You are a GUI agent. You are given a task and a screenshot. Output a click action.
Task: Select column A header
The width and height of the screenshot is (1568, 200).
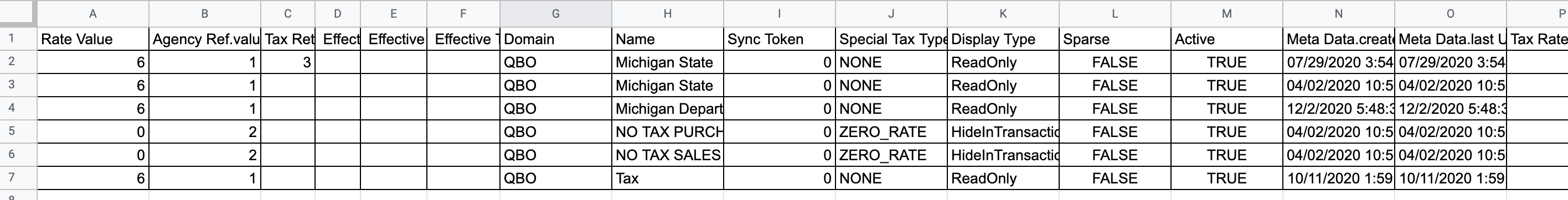pos(92,13)
